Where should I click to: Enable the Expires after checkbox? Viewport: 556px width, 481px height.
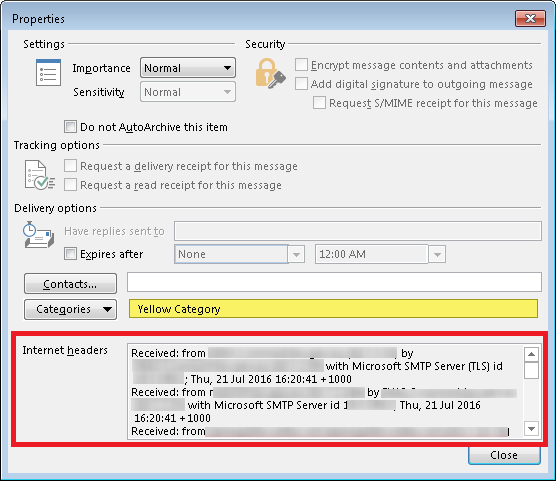click(70, 254)
